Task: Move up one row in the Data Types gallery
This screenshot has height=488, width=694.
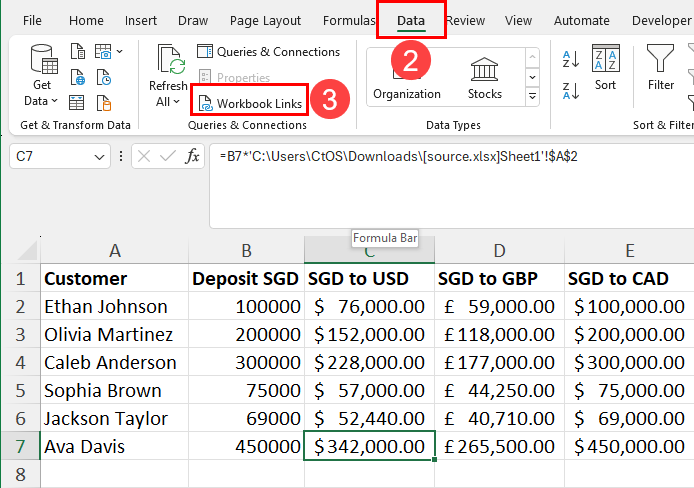Action: coord(532,57)
